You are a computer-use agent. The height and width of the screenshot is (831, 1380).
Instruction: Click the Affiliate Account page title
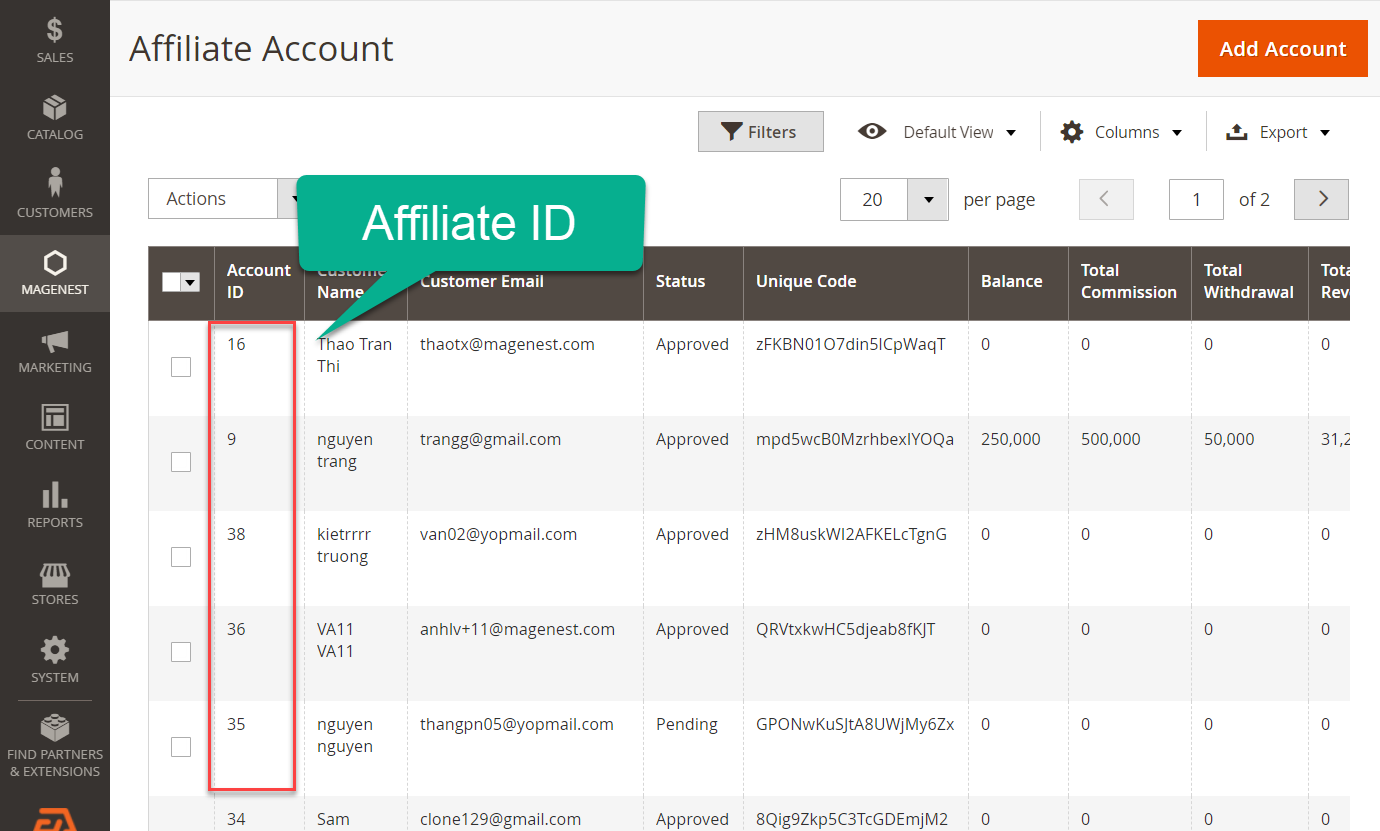(262, 49)
